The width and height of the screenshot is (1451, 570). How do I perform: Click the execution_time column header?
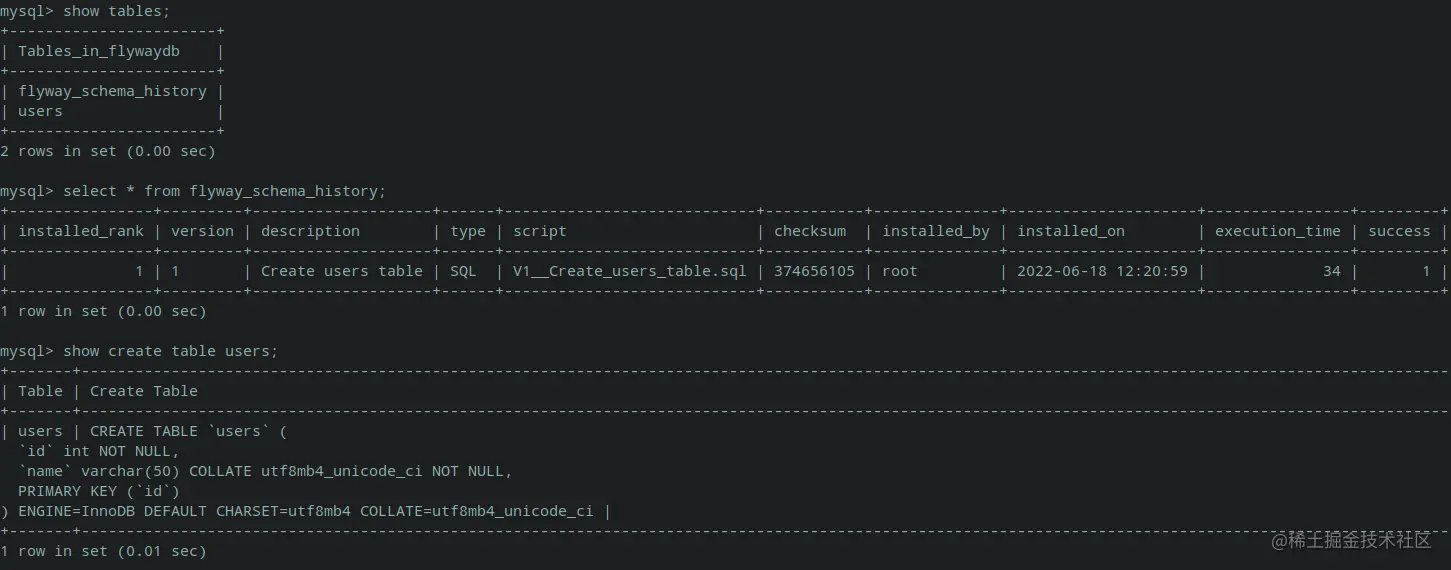(x=1278, y=231)
